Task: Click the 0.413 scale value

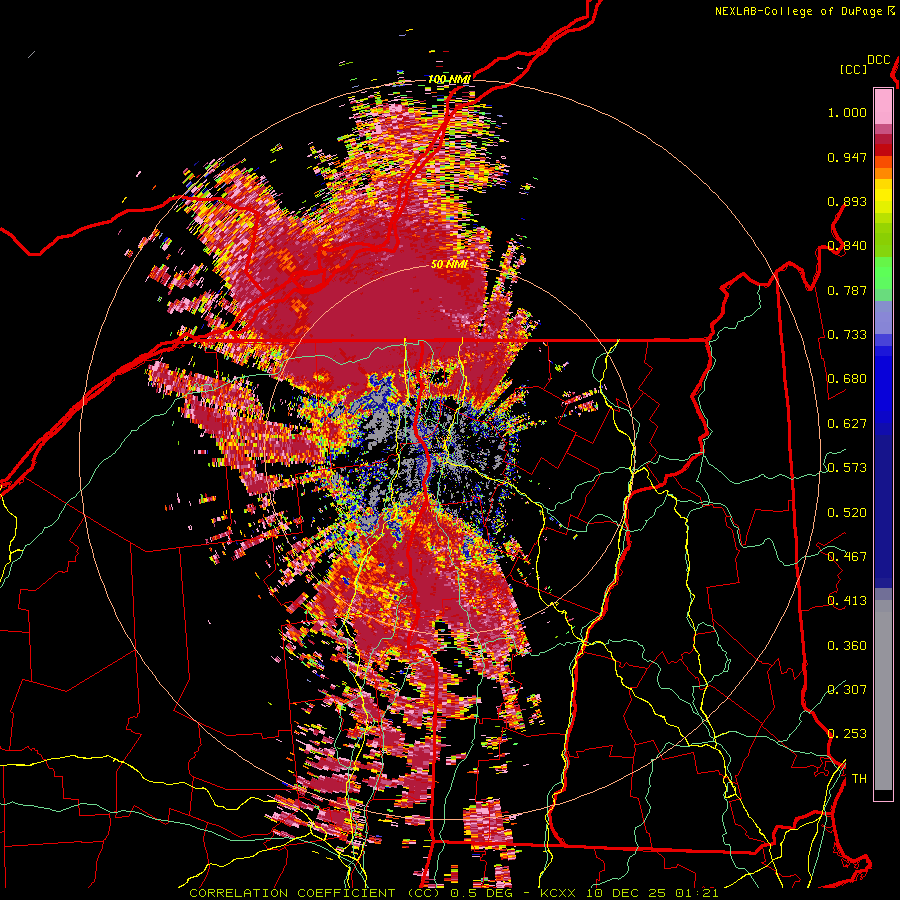Action: coord(847,601)
